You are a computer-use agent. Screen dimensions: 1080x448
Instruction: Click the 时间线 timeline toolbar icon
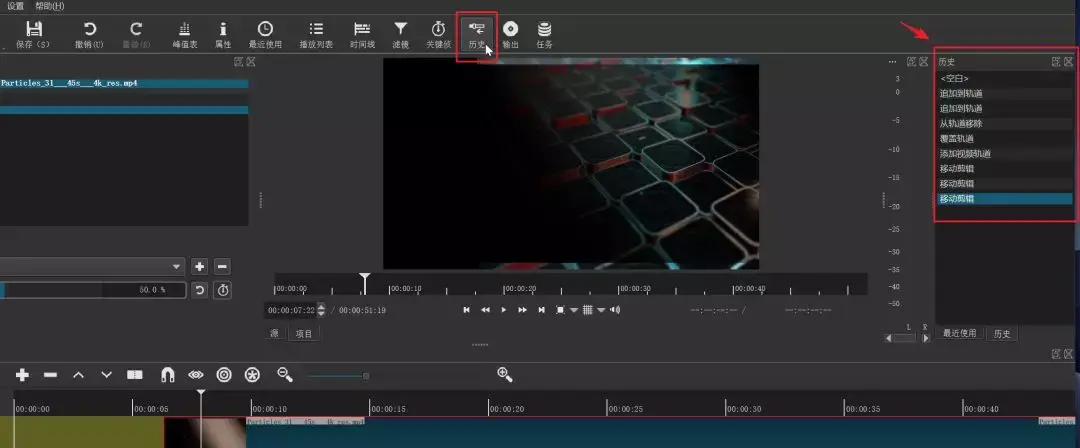(362, 34)
